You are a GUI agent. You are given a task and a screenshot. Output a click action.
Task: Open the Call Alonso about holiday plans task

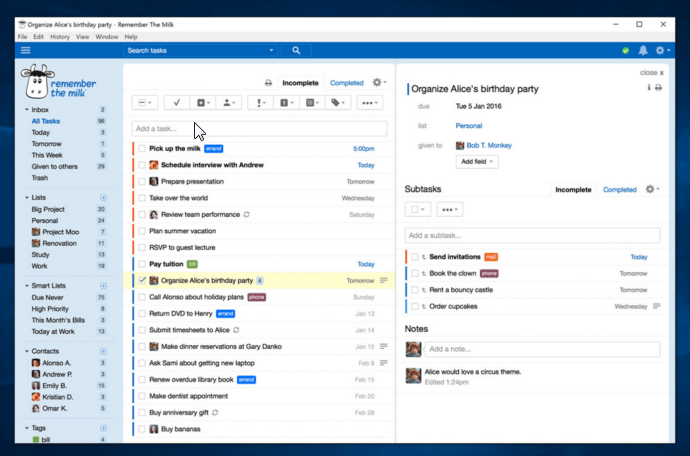pyautogui.click(x=196, y=297)
